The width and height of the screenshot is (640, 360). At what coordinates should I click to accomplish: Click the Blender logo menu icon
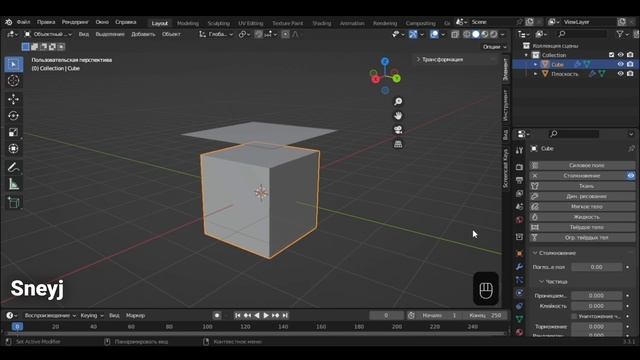pyautogui.click(x=9, y=22)
